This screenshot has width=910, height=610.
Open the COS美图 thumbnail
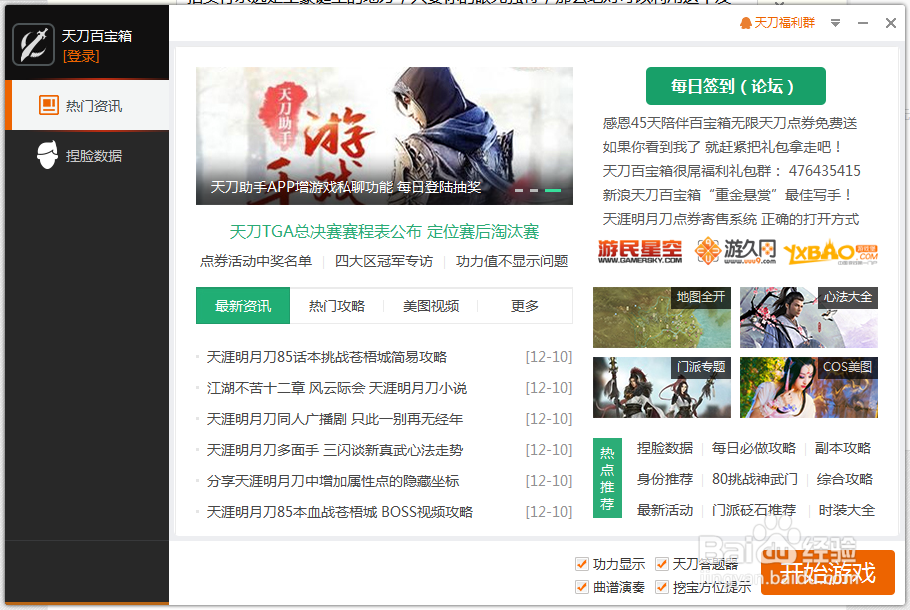[x=809, y=387]
